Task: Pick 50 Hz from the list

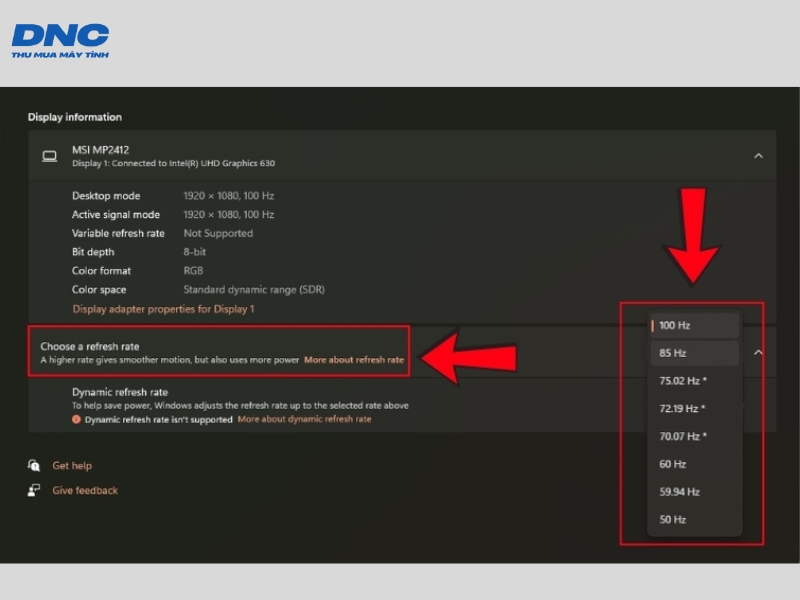Action: [695, 519]
